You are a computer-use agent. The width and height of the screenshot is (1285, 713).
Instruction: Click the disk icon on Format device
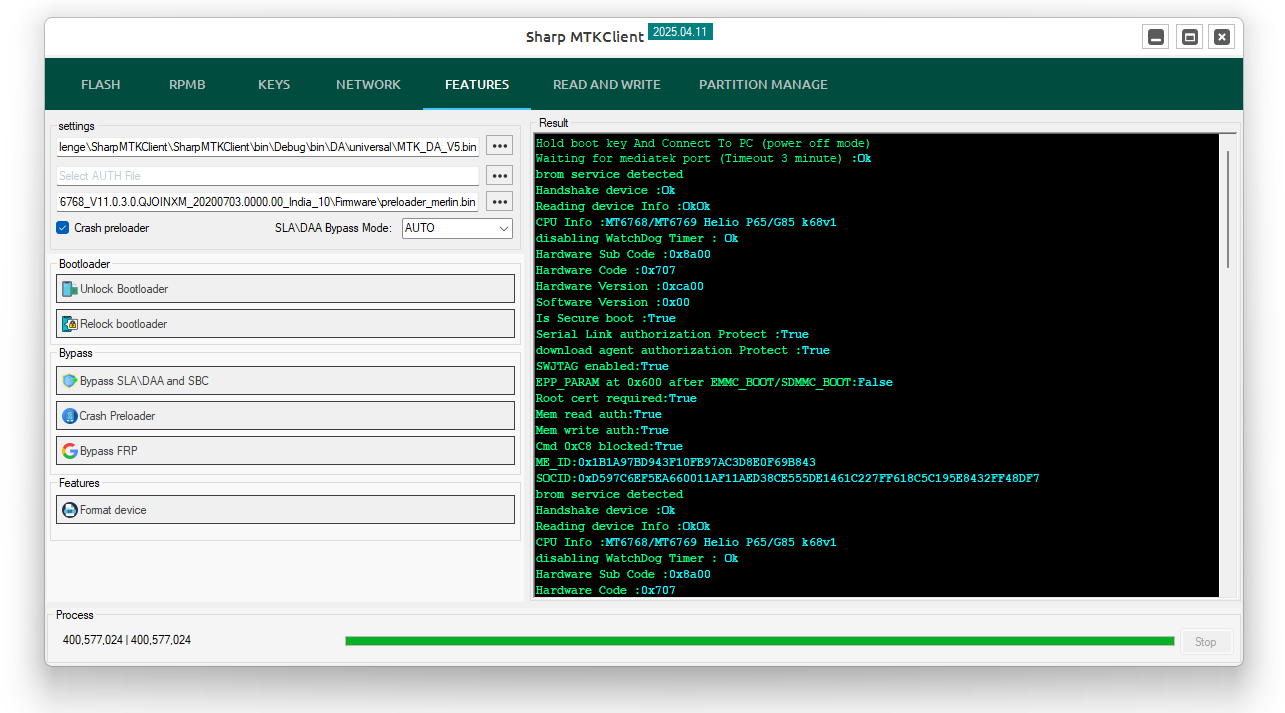pyautogui.click(x=70, y=510)
